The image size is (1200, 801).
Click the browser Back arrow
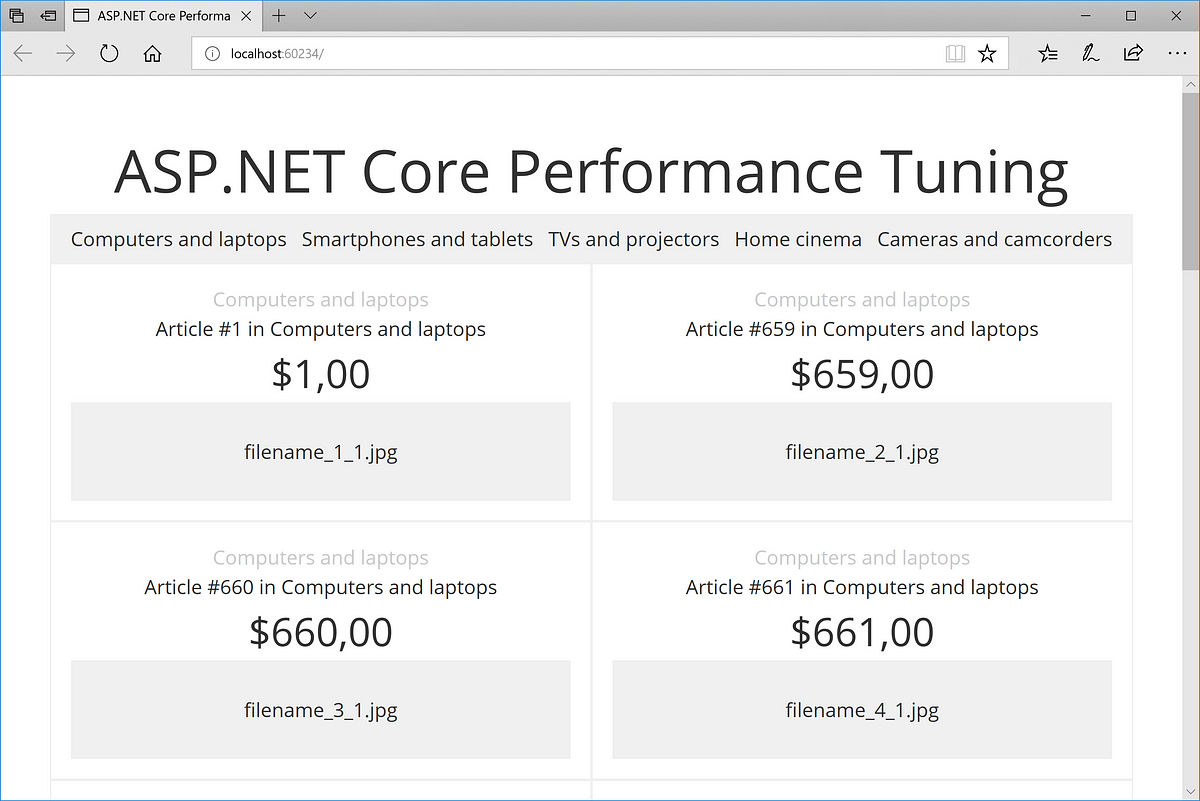point(22,54)
